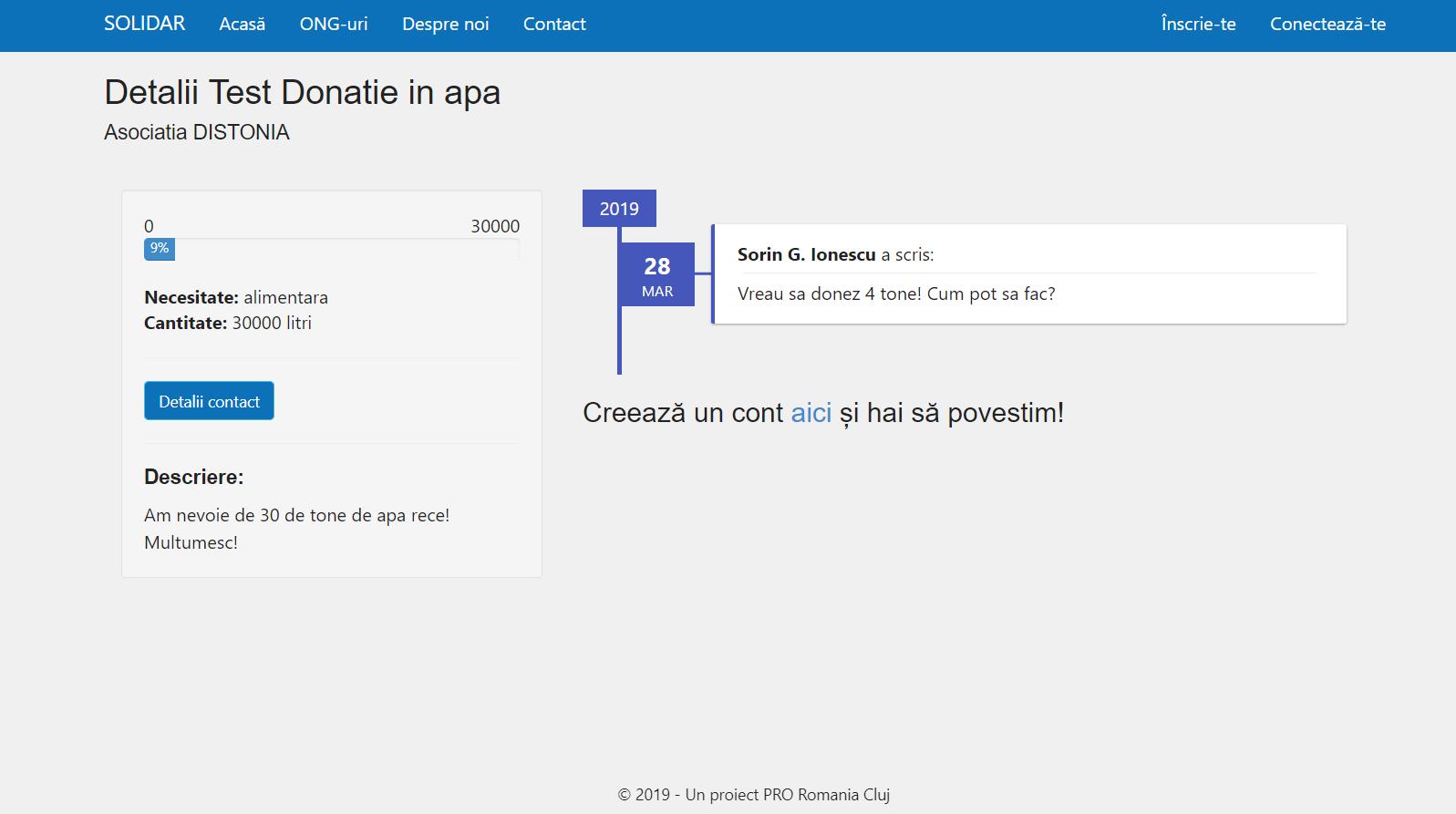Click the comment 'Vreau sa donez 4 tone'

tap(895, 294)
